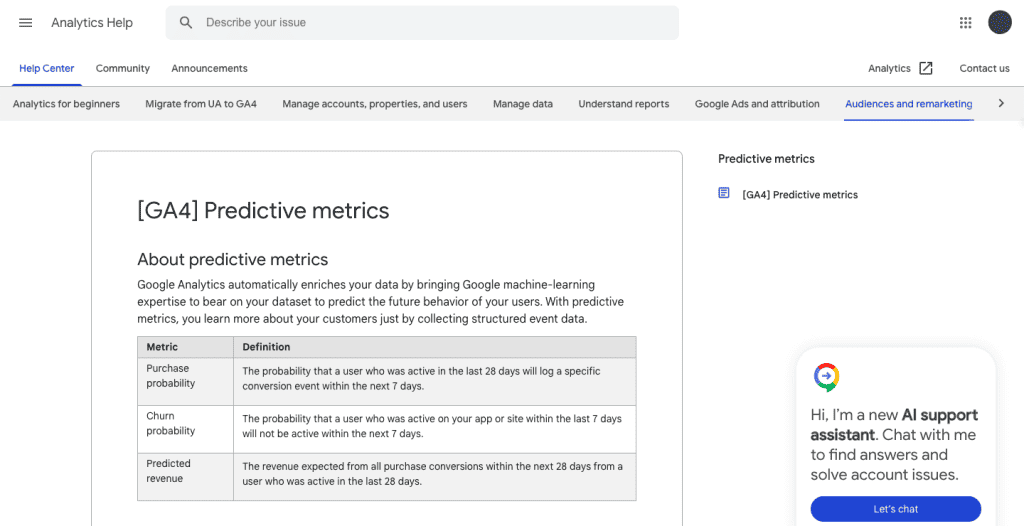Click the Purchase probability table cell
The height and width of the screenshot is (526, 1024).
pyautogui.click(x=185, y=382)
